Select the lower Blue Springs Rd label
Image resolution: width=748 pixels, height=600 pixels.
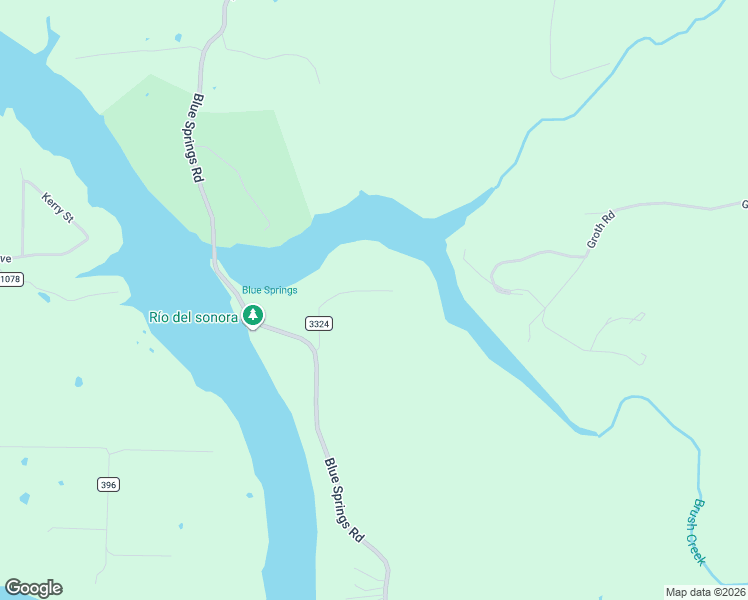(344, 500)
